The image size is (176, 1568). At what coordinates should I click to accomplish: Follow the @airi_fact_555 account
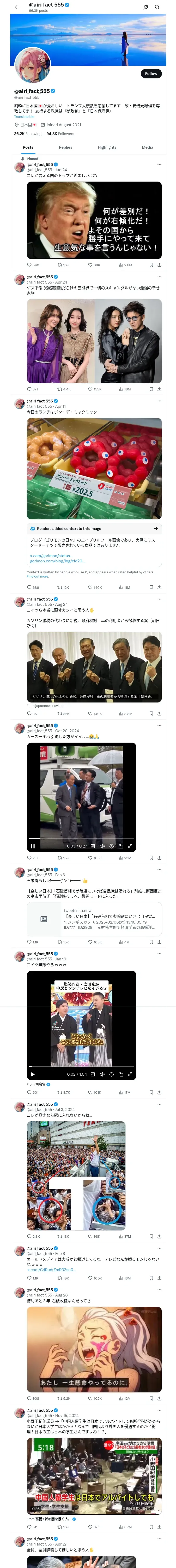[x=150, y=74]
